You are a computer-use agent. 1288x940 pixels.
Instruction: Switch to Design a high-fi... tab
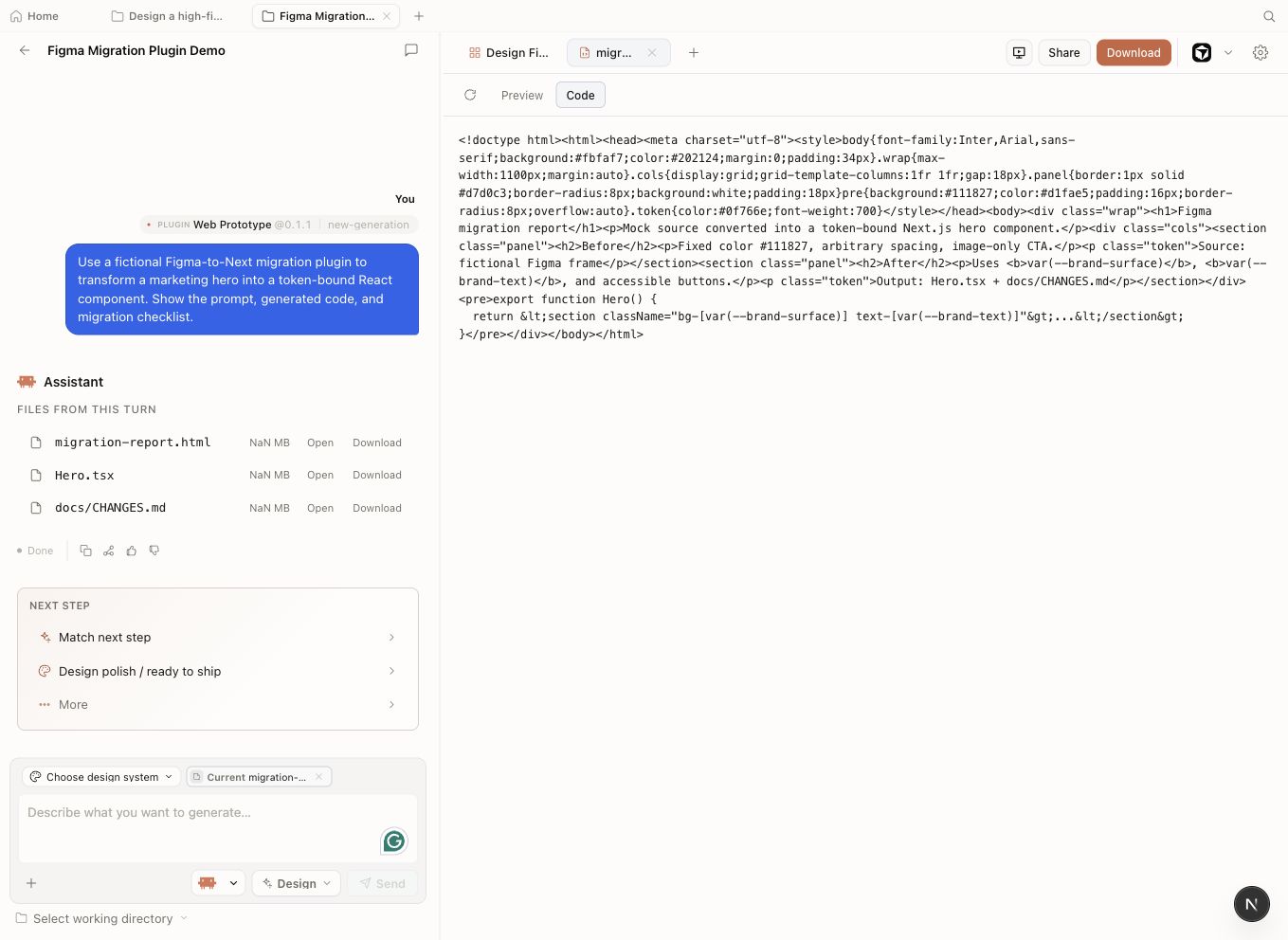click(167, 16)
